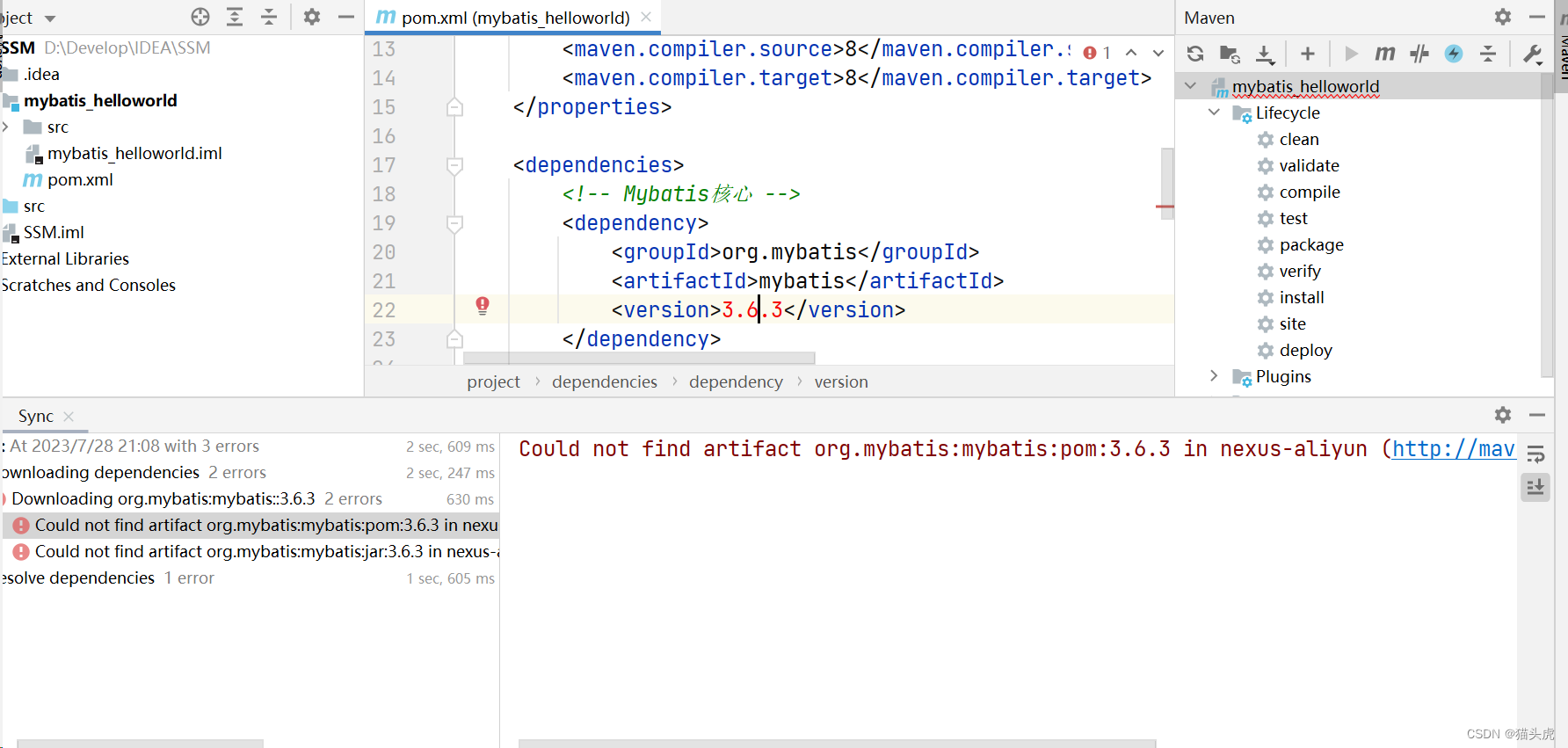Go to previous highlighted error arrow

click(1131, 53)
